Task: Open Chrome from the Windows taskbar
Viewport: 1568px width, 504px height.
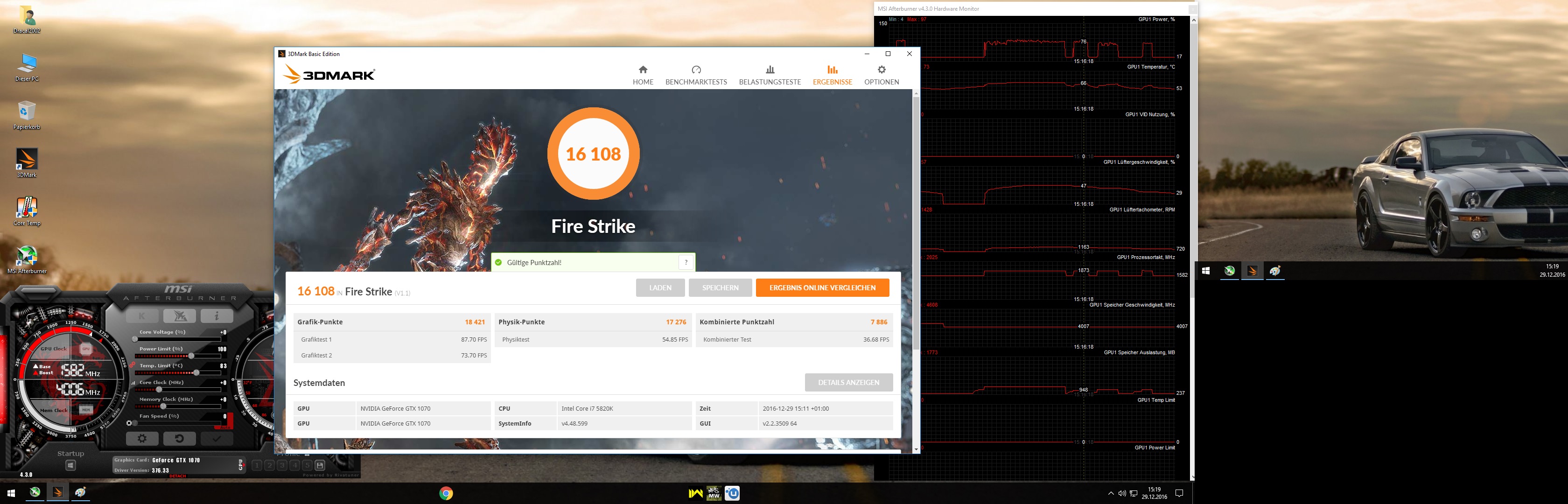Action: pyautogui.click(x=446, y=494)
